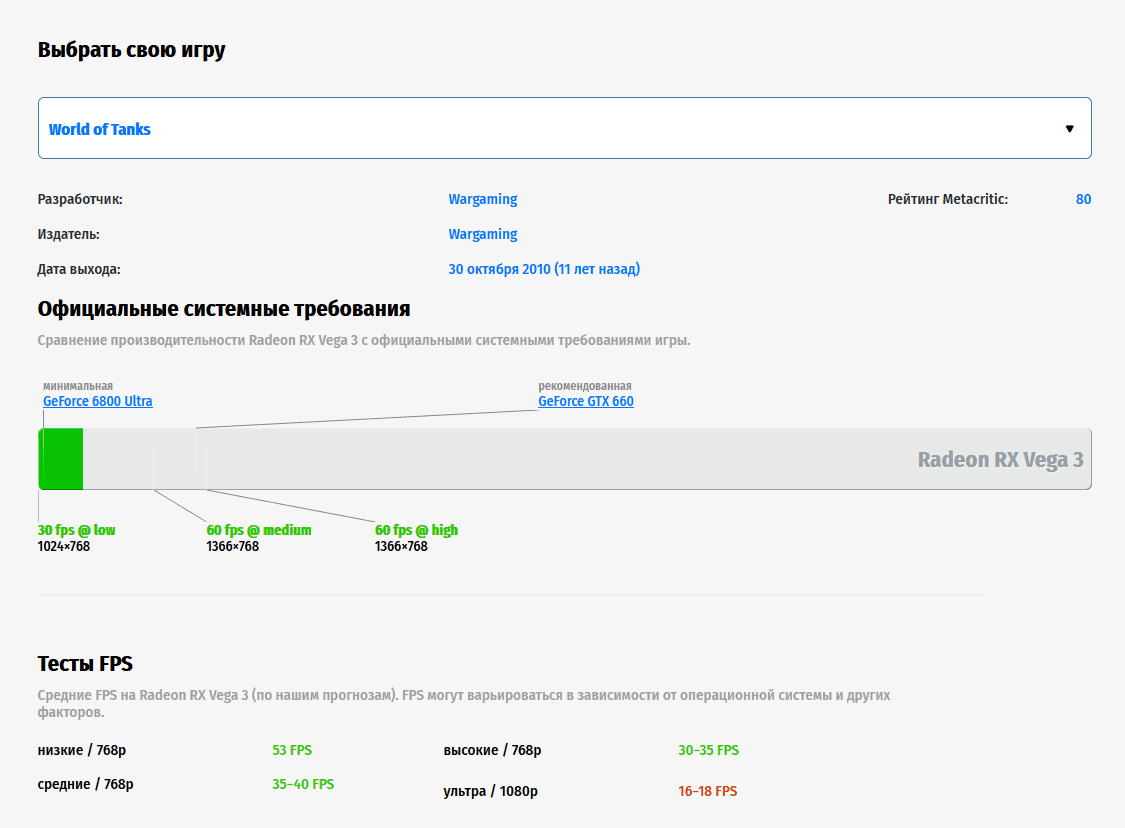Click the 'Дата выхода:' label
The height and width of the screenshot is (828, 1125).
(x=79, y=270)
